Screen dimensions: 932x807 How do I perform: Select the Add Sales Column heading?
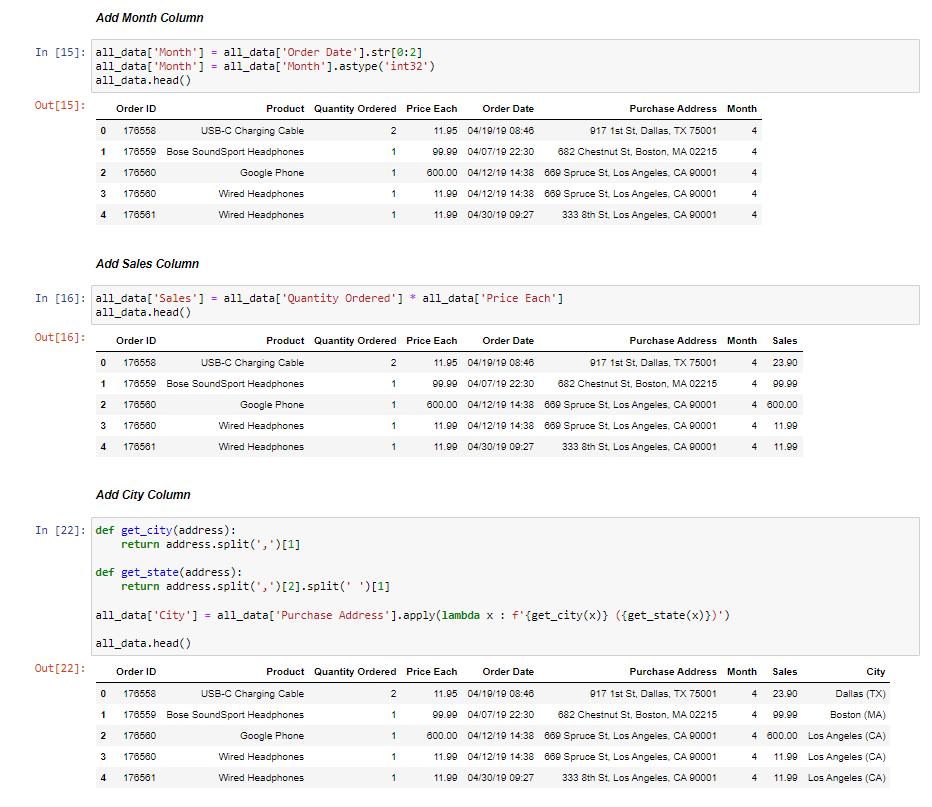pyautogui.click(x=146, y=263)
